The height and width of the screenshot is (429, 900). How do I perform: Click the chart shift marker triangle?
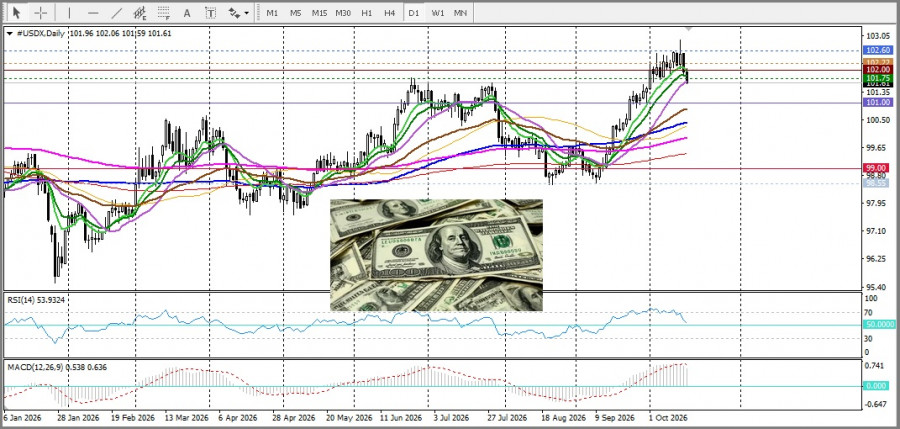(689, 29)
